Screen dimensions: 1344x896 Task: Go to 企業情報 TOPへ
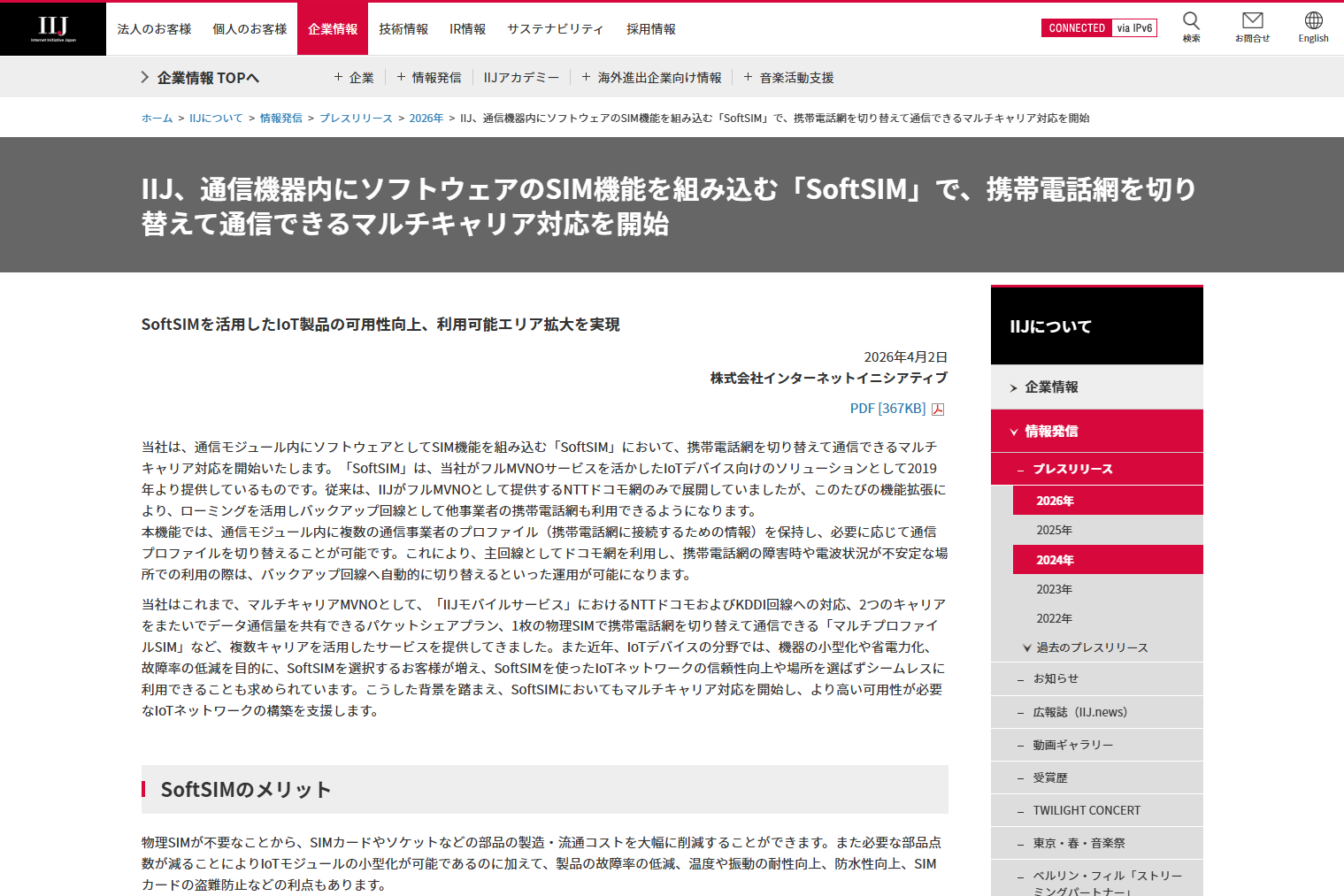(x=200, y=78)
